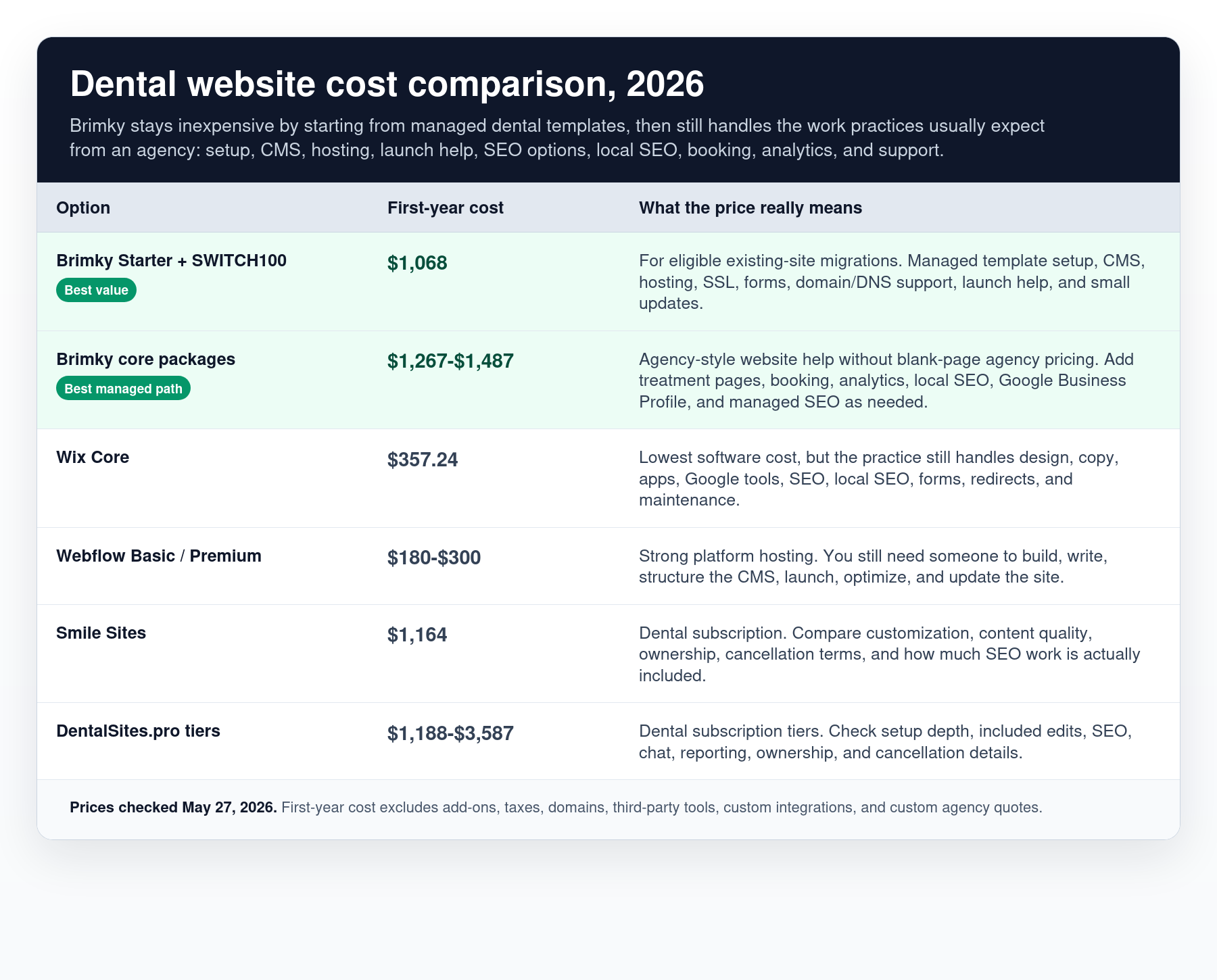Click the 'Best value' badge
This screenshot has height=980, width=1217.
[96, 290]
